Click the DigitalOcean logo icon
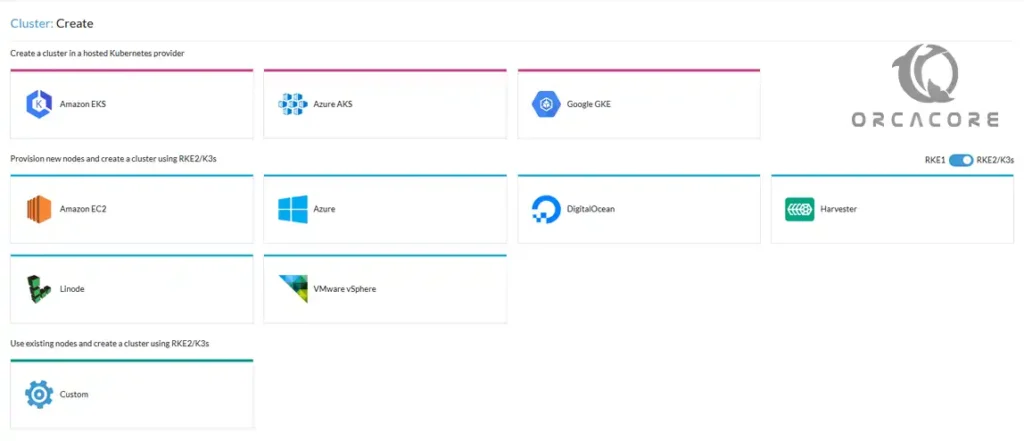The width and height of the screenshot is (1024, 441). [x=546, y=210]
